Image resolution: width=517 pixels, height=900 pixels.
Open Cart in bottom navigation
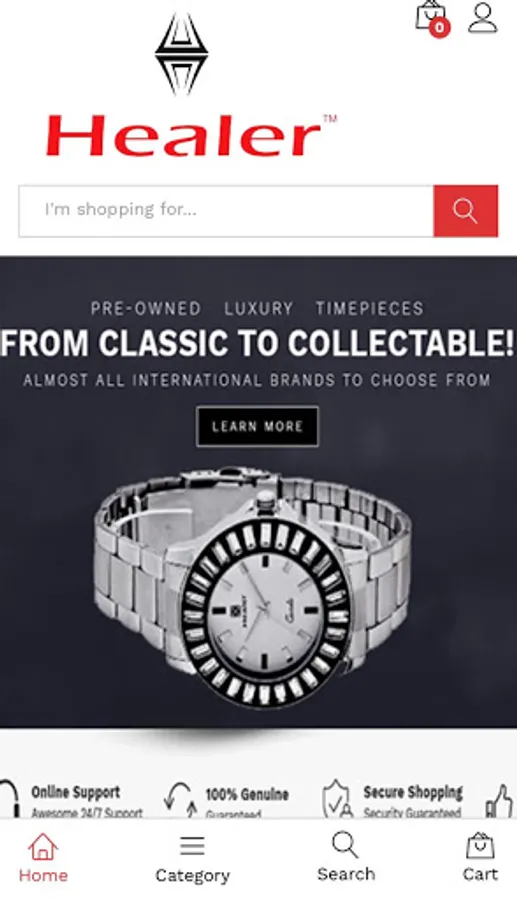coord(480,857)
